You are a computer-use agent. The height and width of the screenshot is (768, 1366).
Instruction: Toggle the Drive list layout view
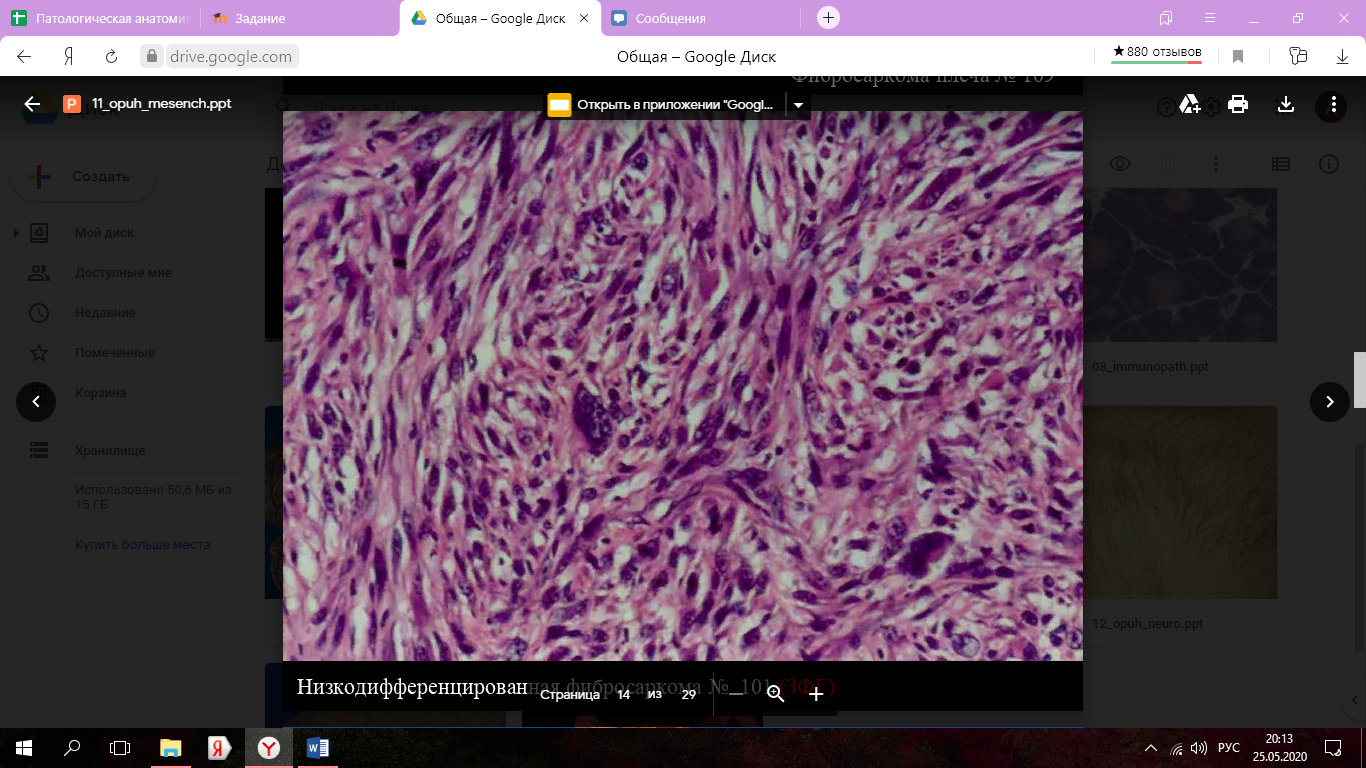(1281, 164)
